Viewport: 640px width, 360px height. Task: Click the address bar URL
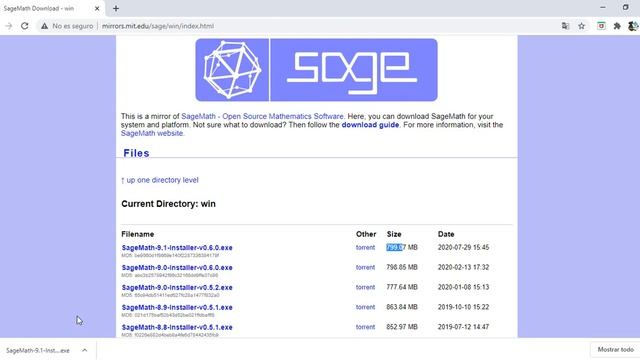click(158, 26)
